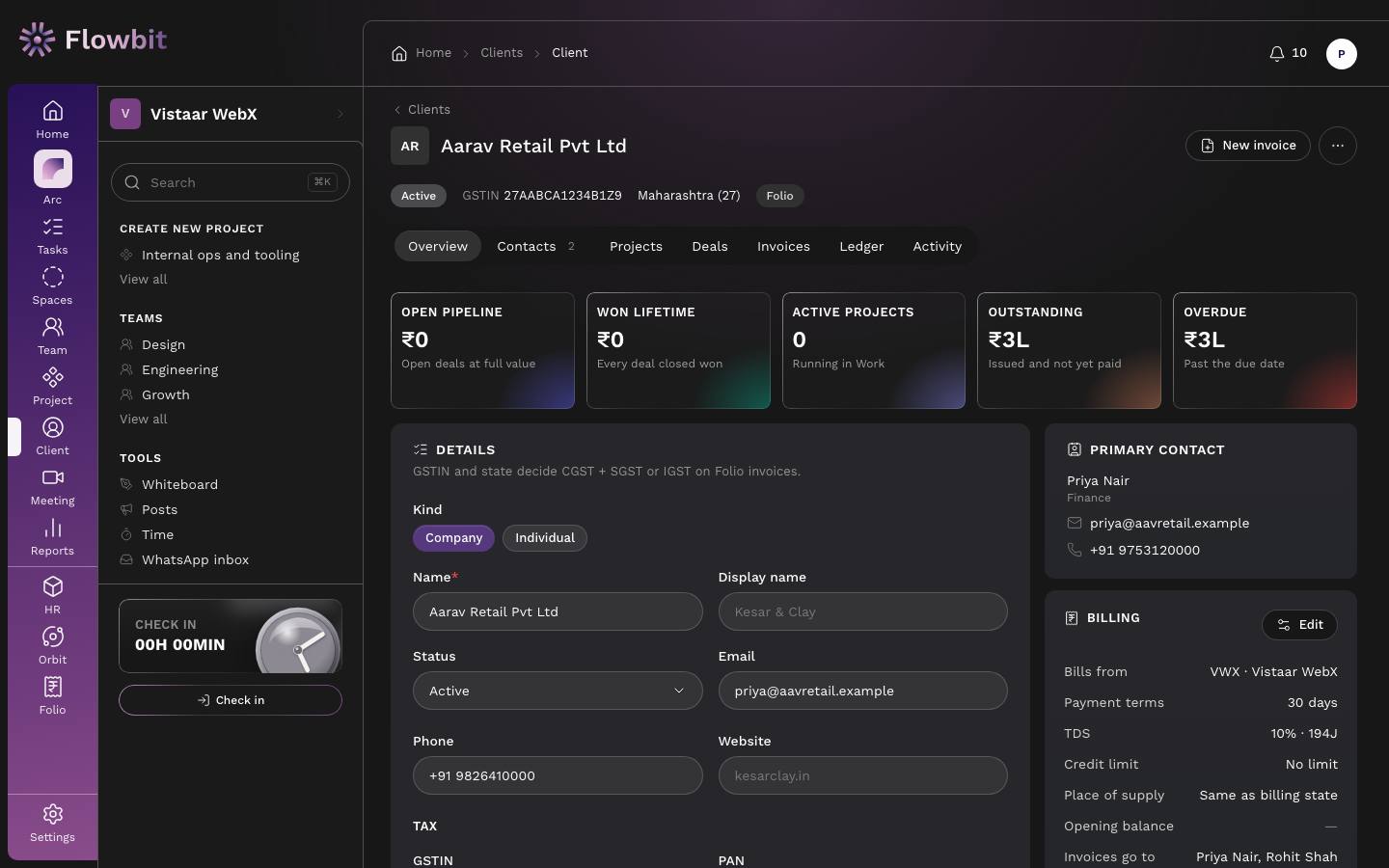
Task: Open the Meeting section icon
Action: (52, 487)
